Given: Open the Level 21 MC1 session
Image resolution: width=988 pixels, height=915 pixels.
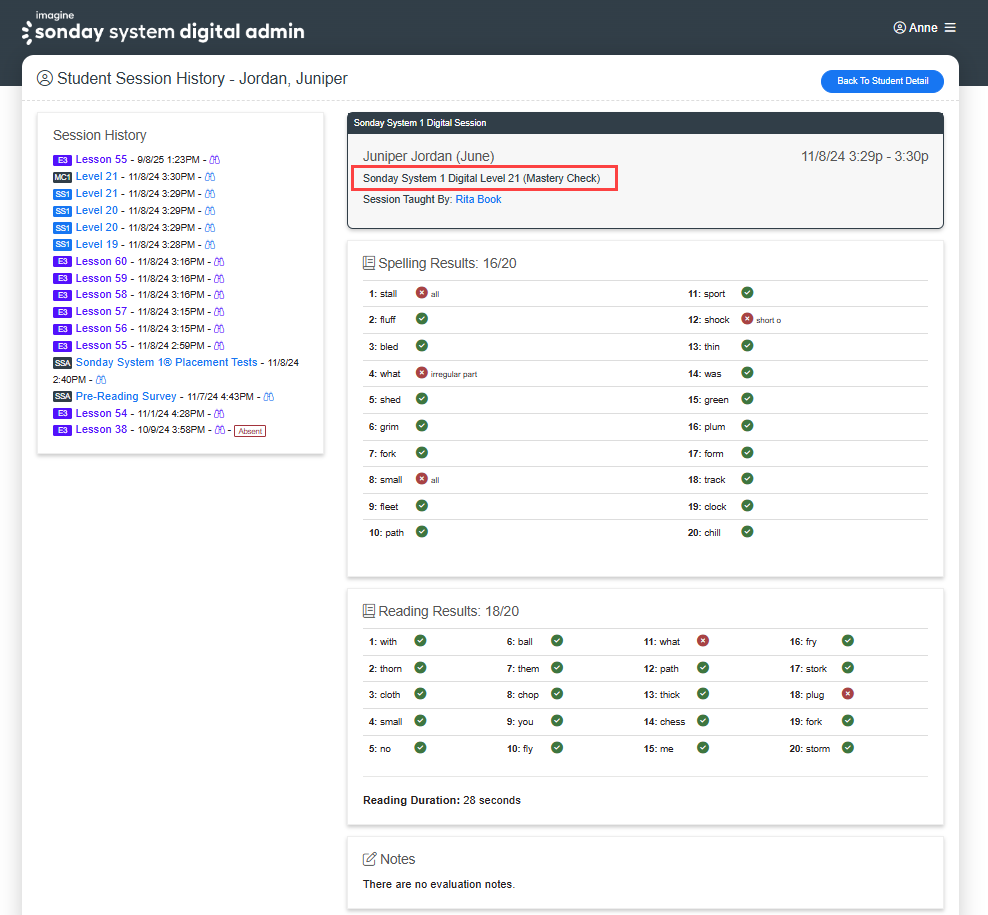Looking at the screenshot, I should click(96, 177).
